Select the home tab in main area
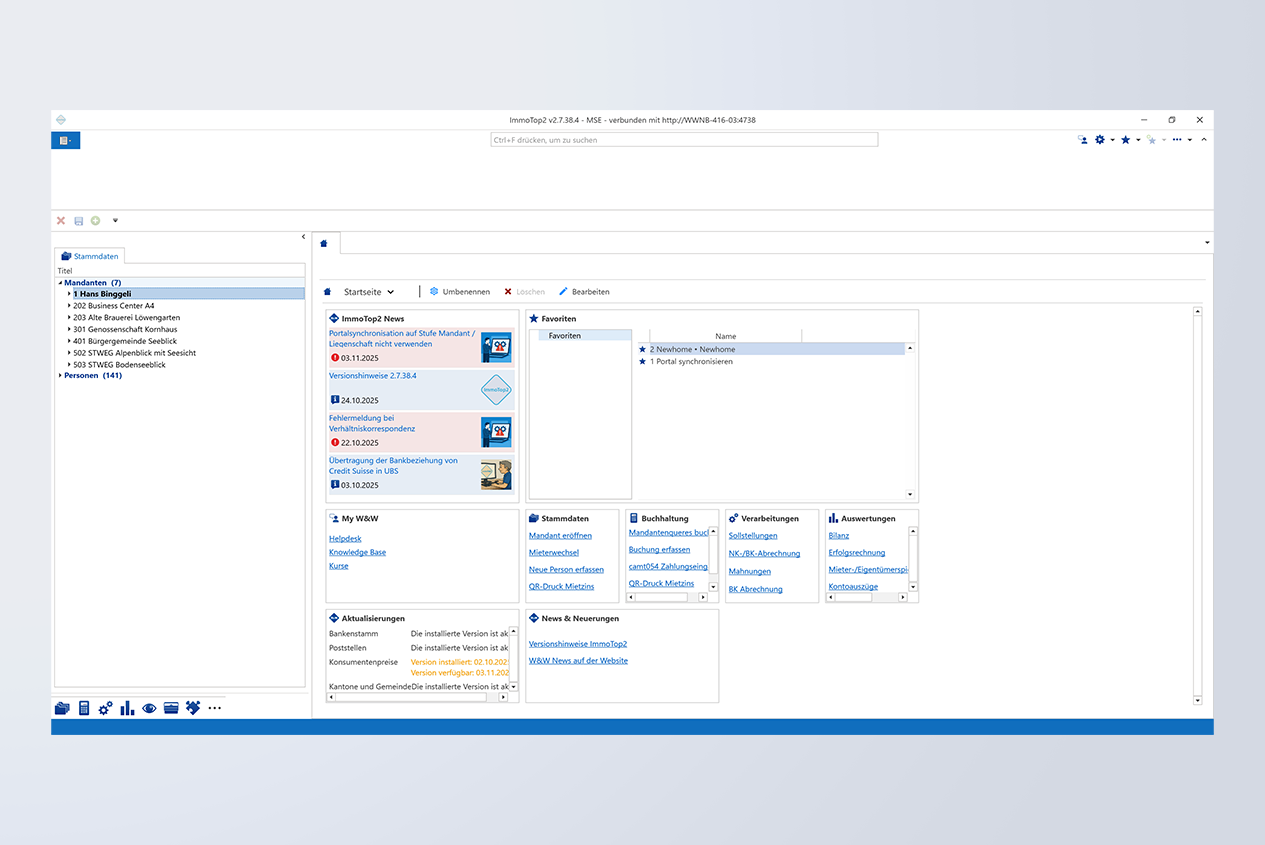 [x=324, y=243]
